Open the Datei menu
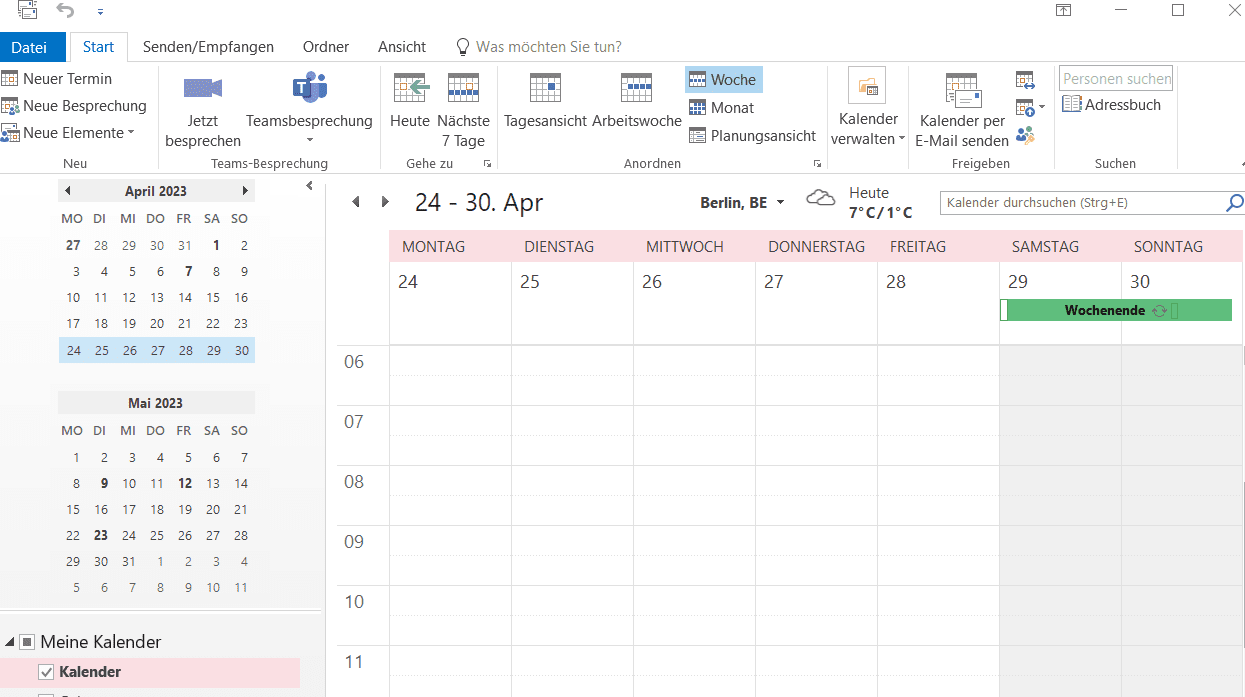 coord(32,46)
